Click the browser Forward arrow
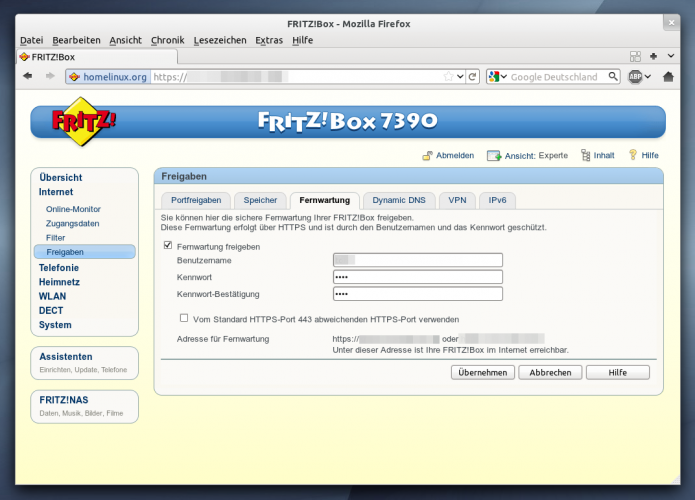 click(50, 76)
